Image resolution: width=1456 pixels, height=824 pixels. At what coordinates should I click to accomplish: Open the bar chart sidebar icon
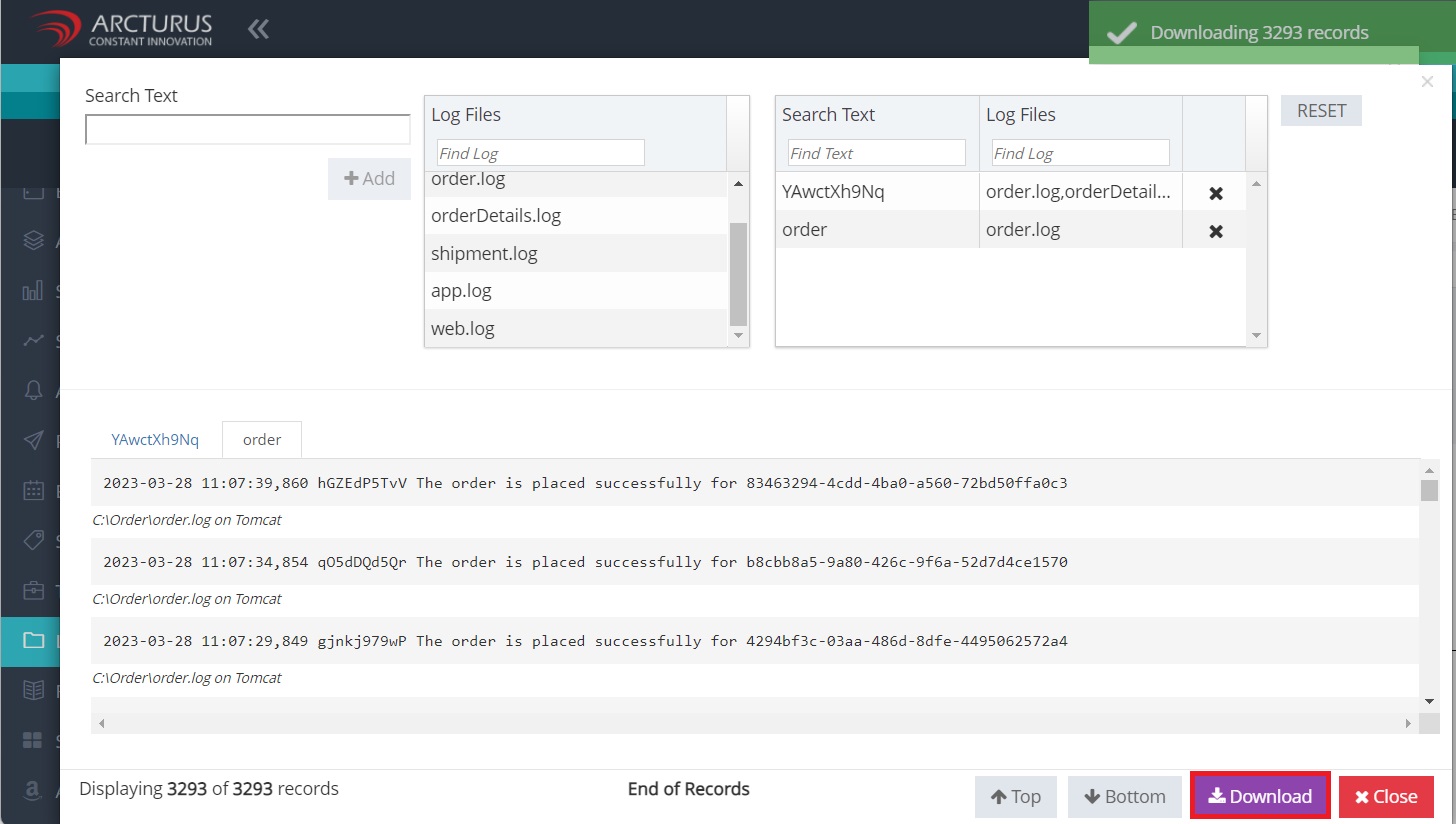point(34,291)
